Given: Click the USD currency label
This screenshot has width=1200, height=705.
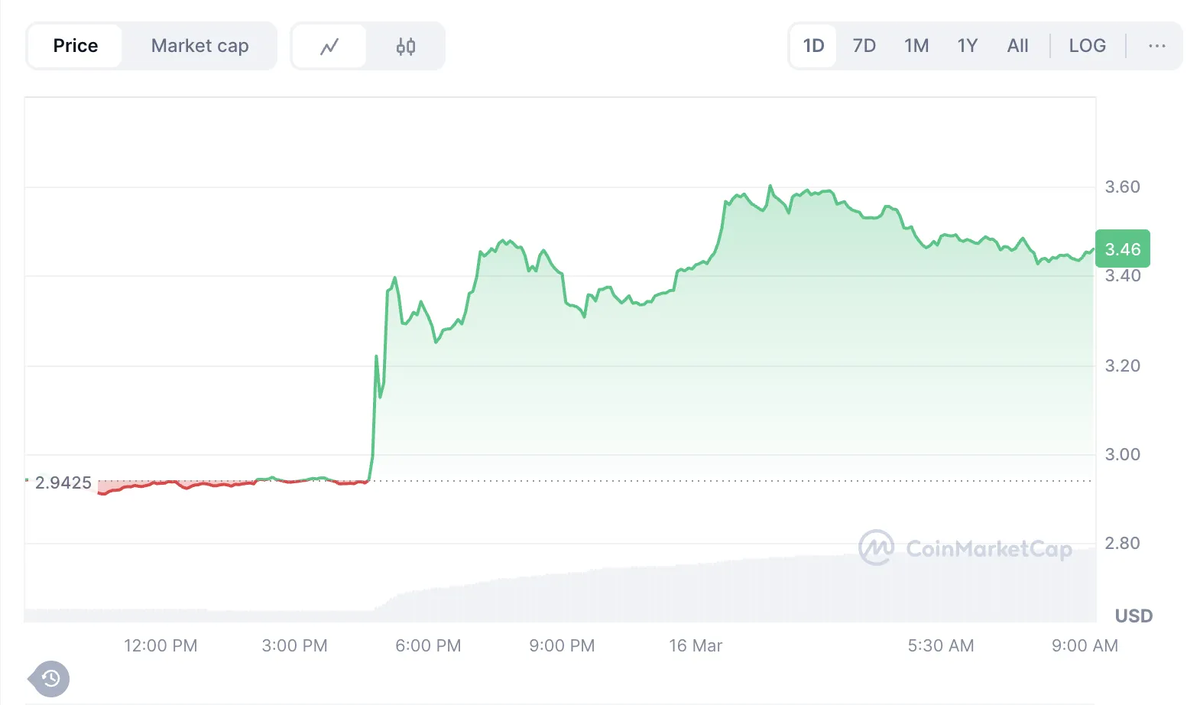Looking at the screenshot, I should [x=1134, y=616].
